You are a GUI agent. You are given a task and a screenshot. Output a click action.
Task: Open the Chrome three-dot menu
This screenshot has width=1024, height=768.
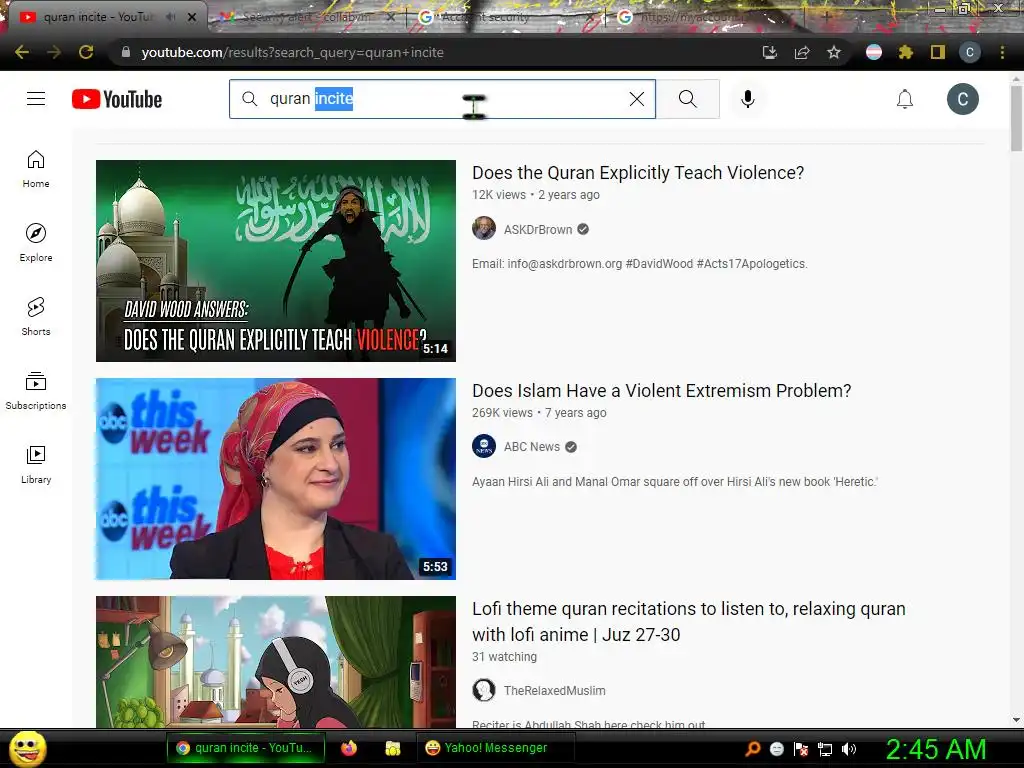[x=1002, y=52]
